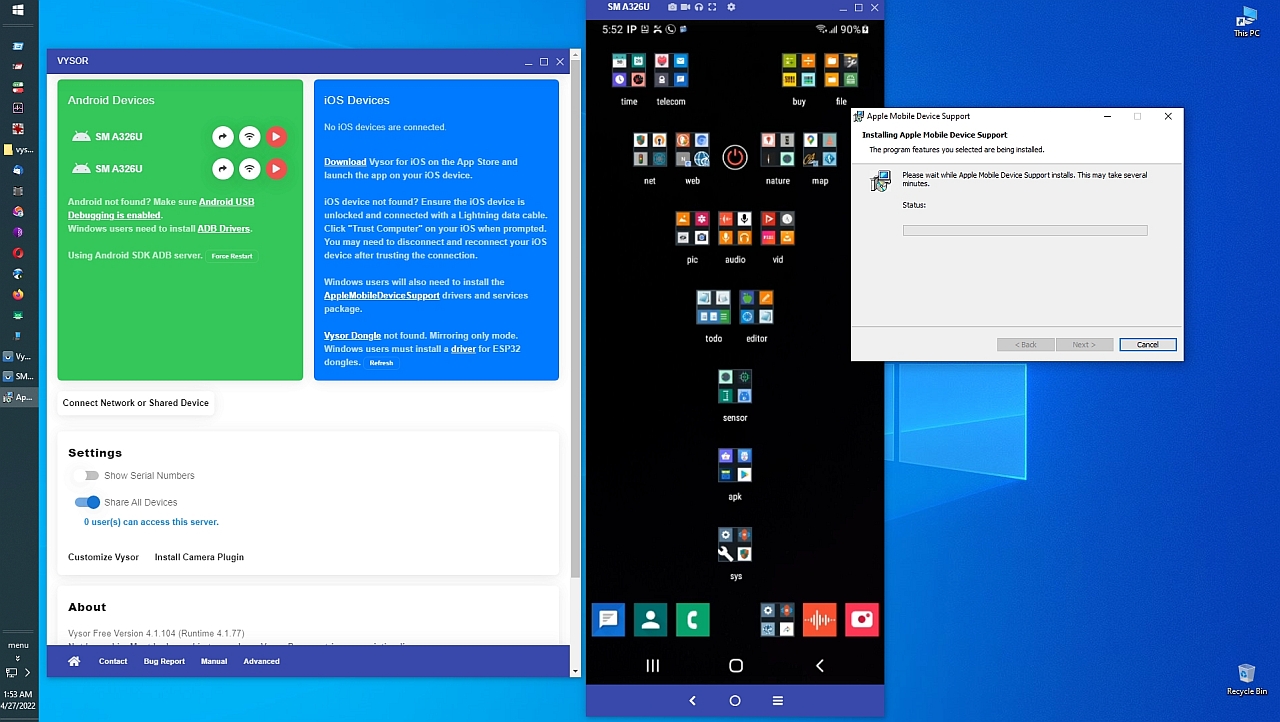Cancel the Apple Mobile Device Support install

1148,345
